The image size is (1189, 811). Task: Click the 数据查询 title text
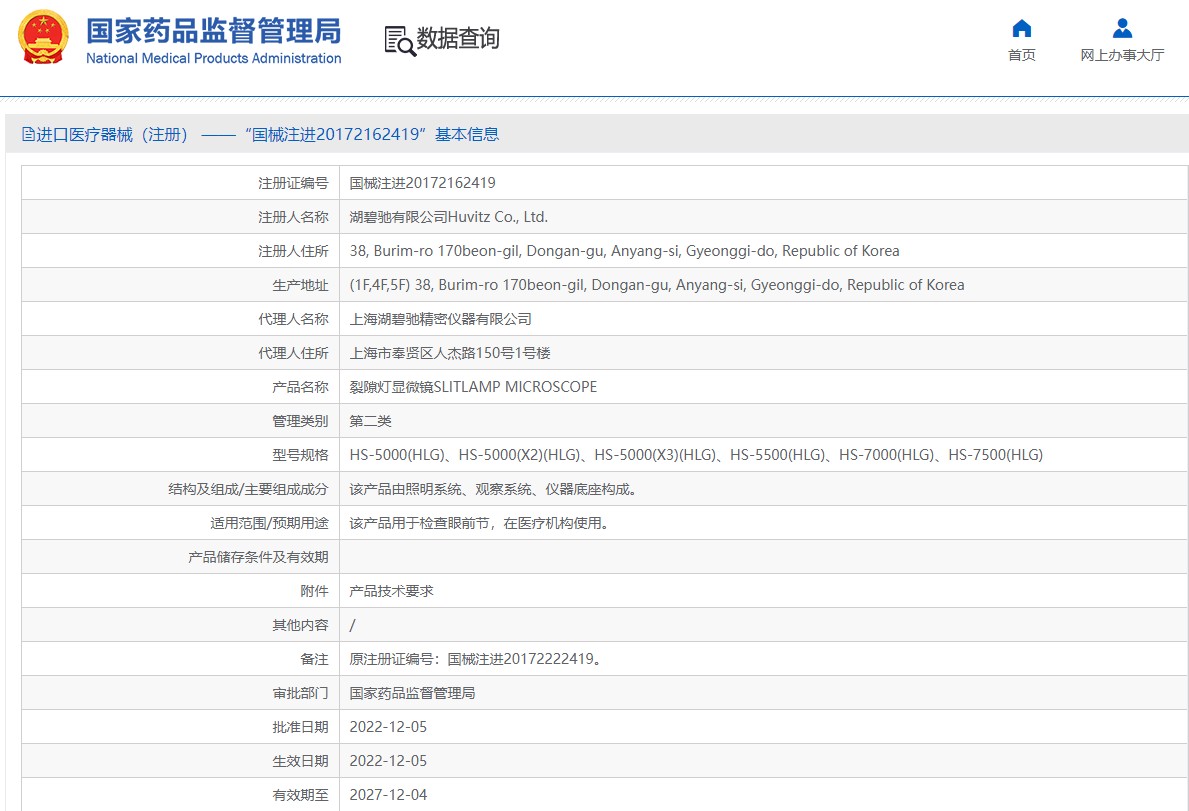pos(458,39)
